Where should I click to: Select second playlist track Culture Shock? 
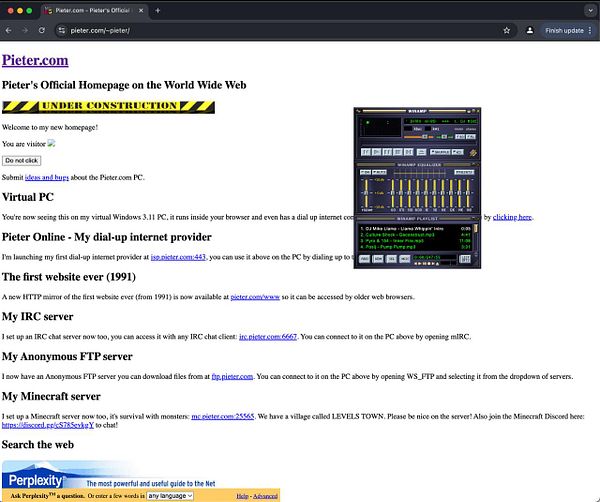[x=415, y=235]
